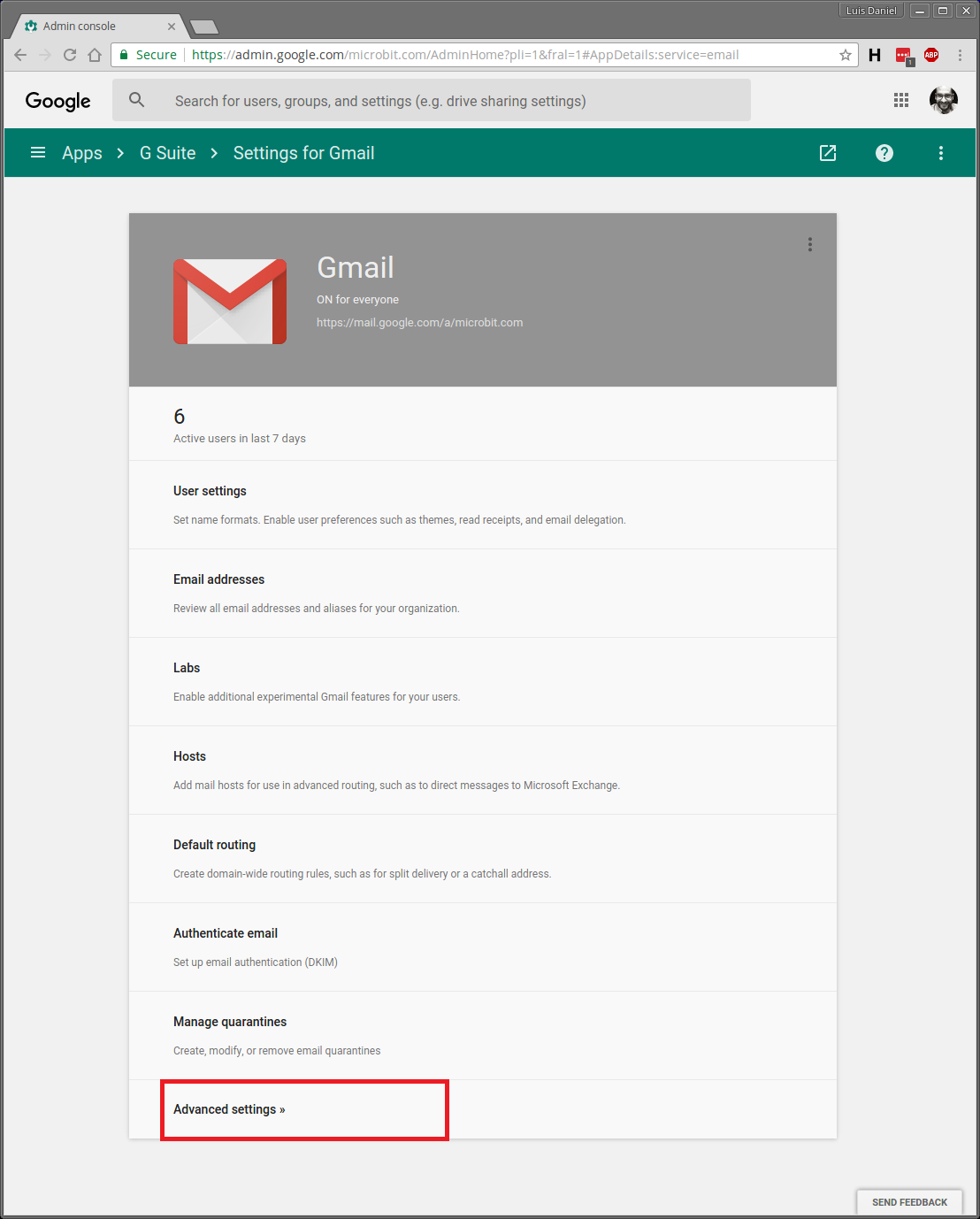
Task: Go forward using the browser forward arrow
Action: click(45, 55)
